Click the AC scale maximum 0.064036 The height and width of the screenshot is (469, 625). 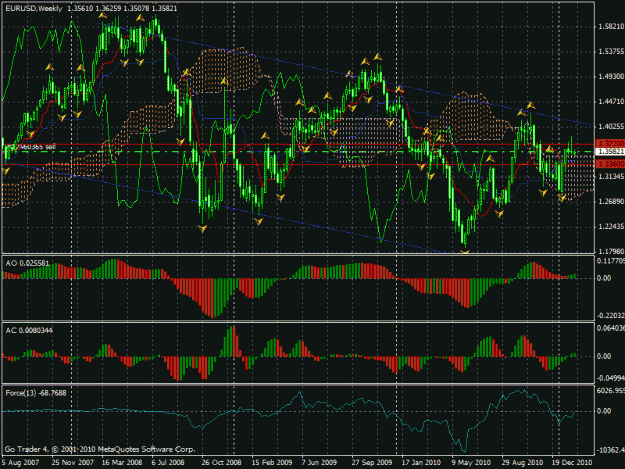click(611, 328)
